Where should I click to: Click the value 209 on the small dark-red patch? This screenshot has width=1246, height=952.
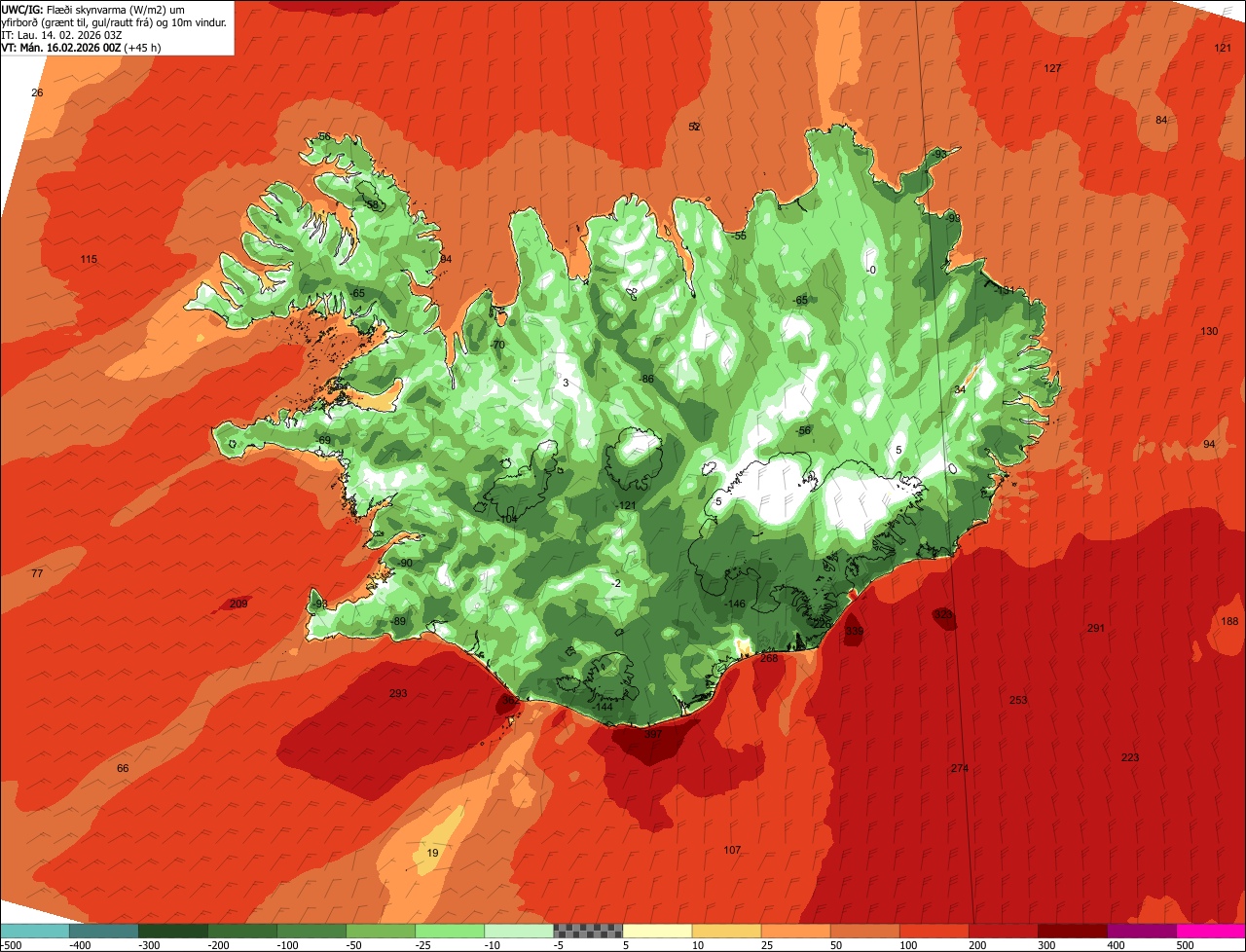pyautogui.click(x=238, y=604)
